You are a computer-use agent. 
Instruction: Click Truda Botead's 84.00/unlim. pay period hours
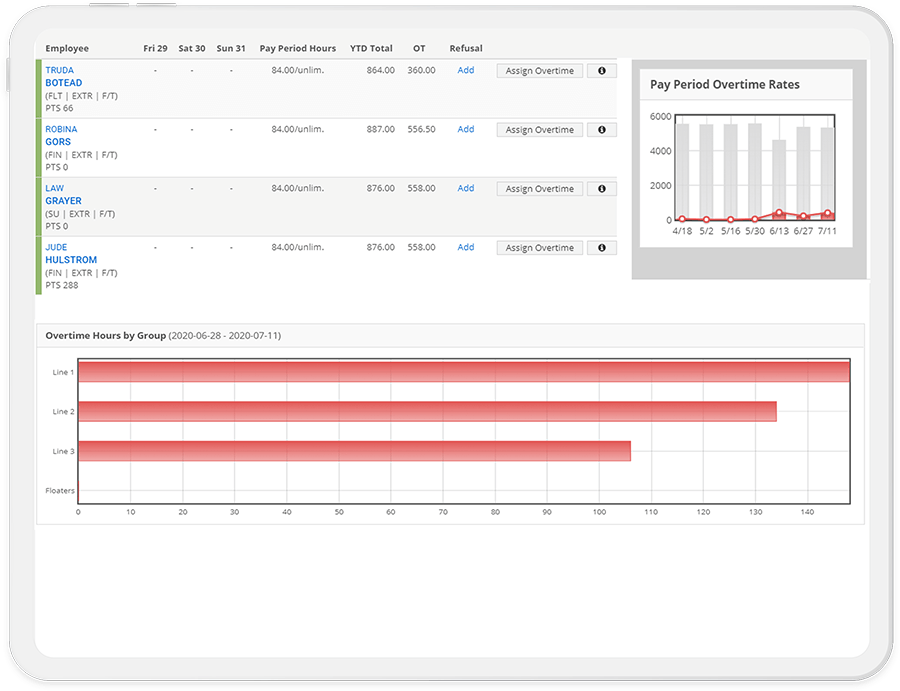[x=297, y=70]
